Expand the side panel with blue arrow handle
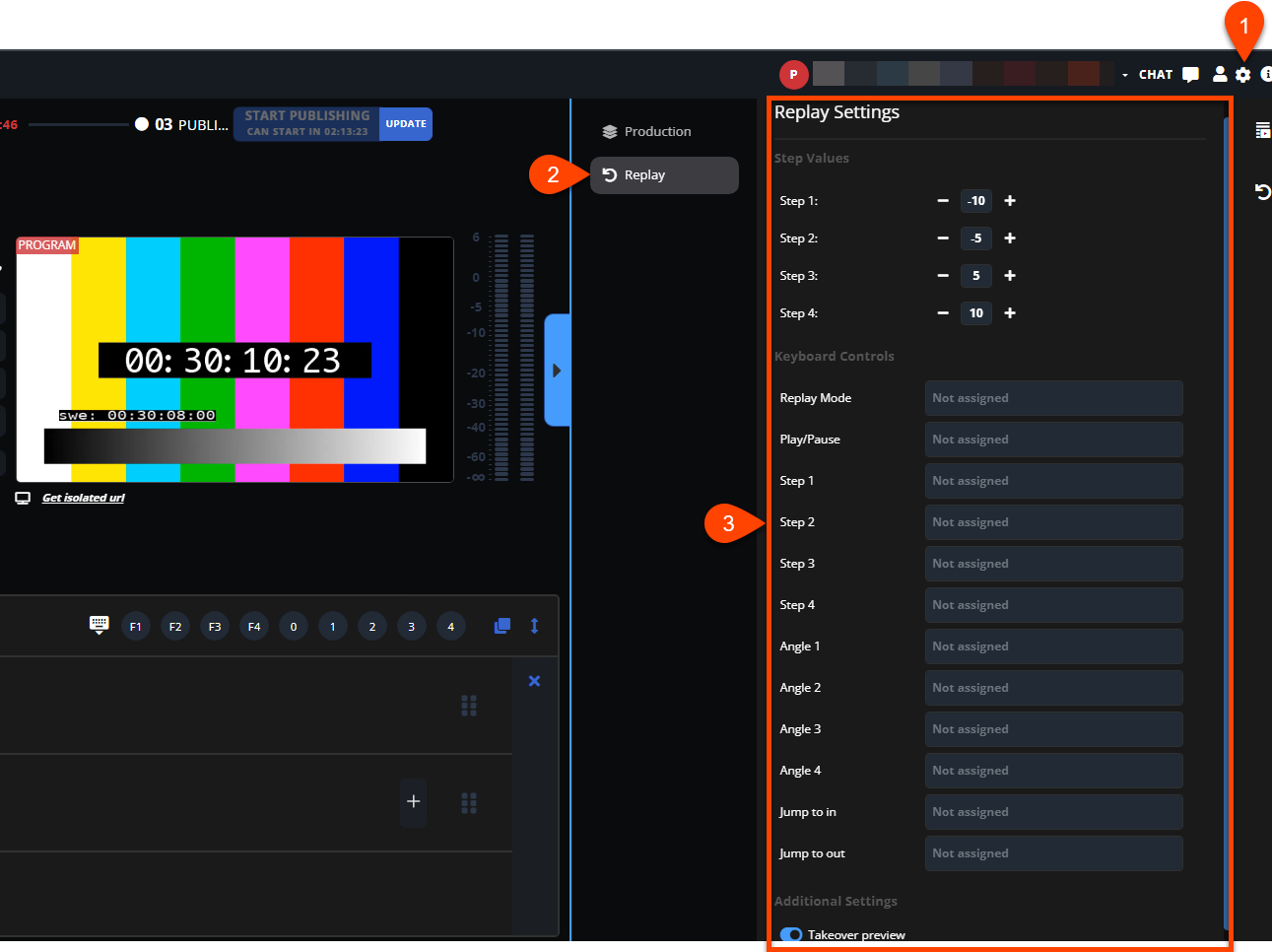The height and width of the screenshot is (952, 1272). [557, 371]
